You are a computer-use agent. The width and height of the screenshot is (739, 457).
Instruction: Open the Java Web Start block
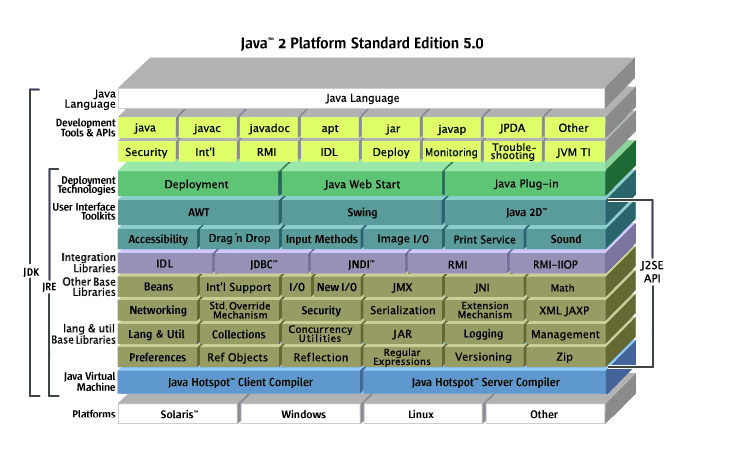[x=362, y=184]
